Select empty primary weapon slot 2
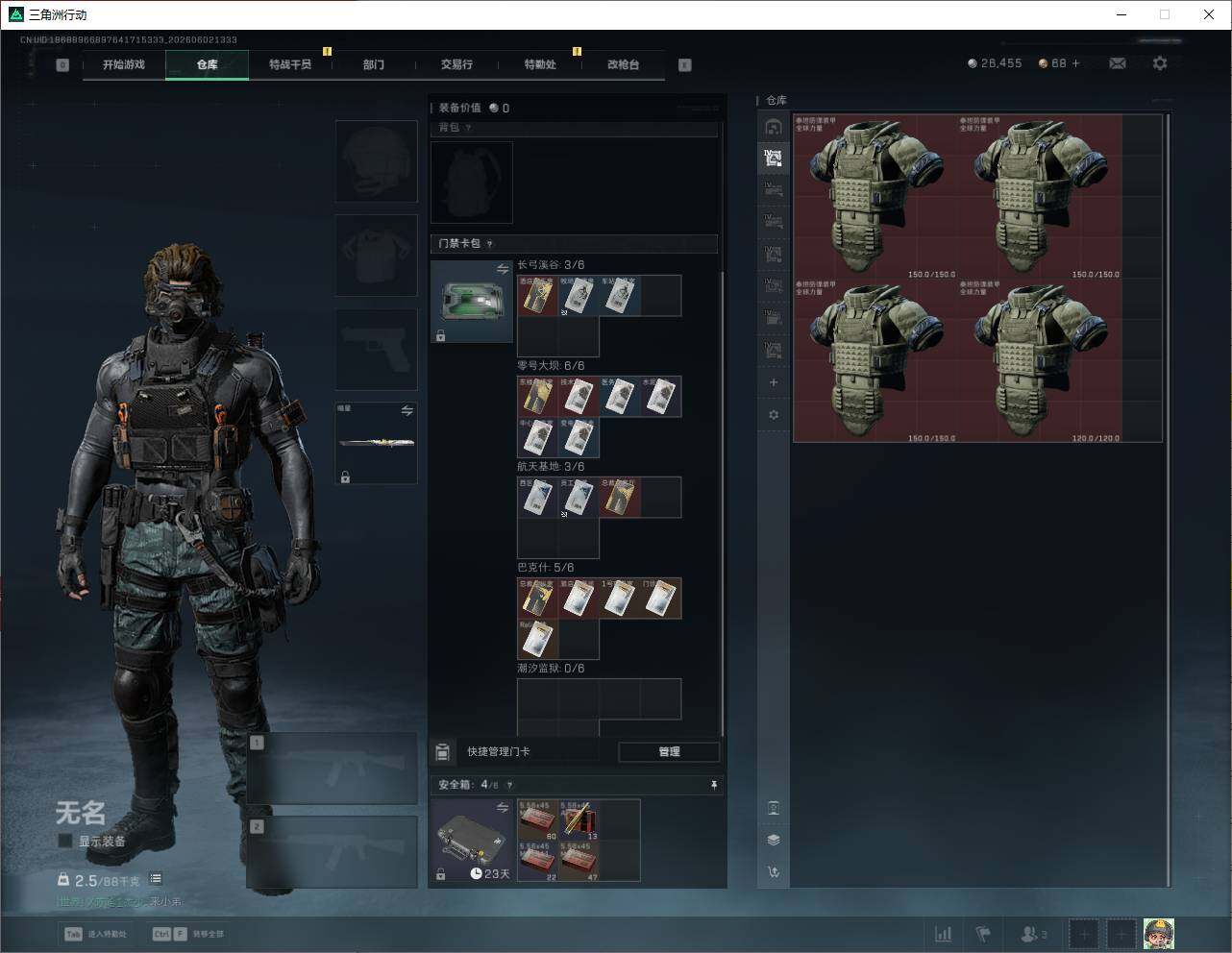Viewport: 1232px width, 953px height. [333, 852]
